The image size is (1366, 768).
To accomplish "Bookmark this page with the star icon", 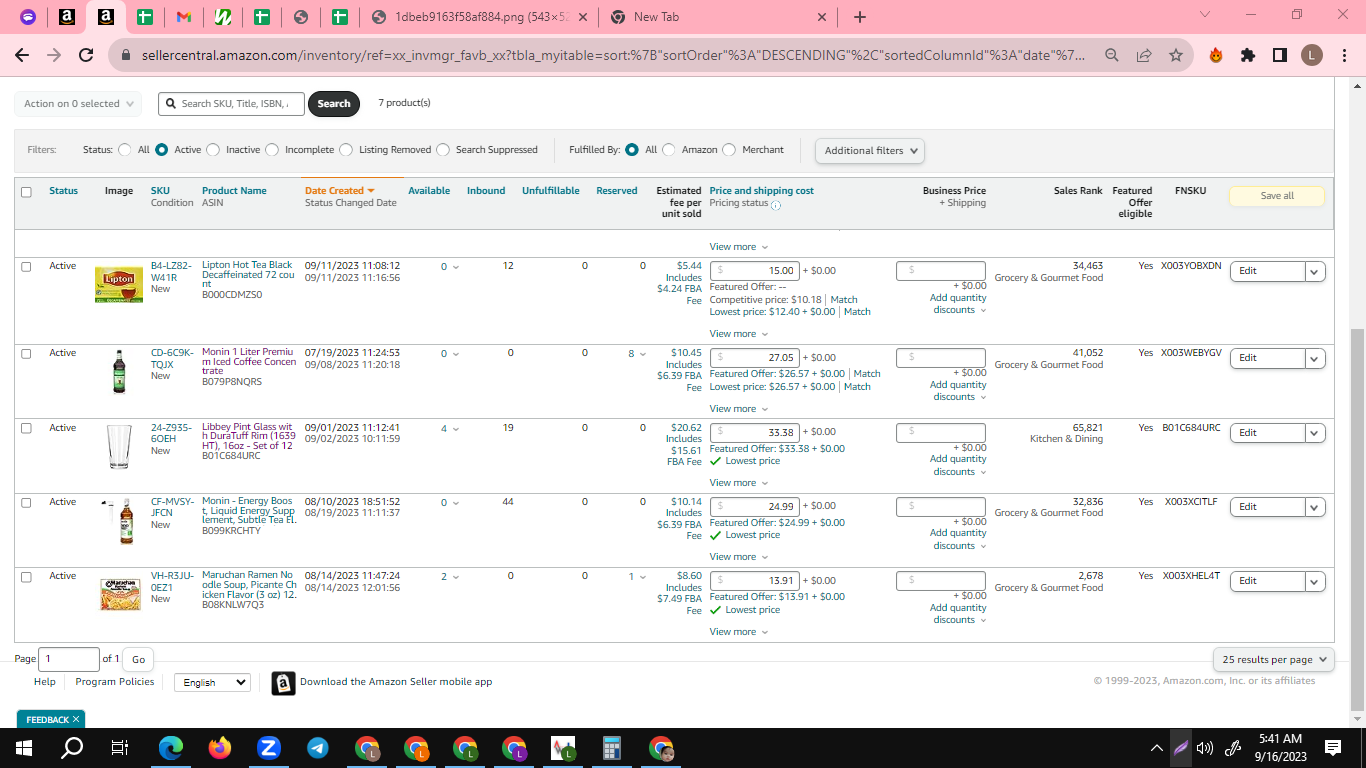I will (1175, 55).
